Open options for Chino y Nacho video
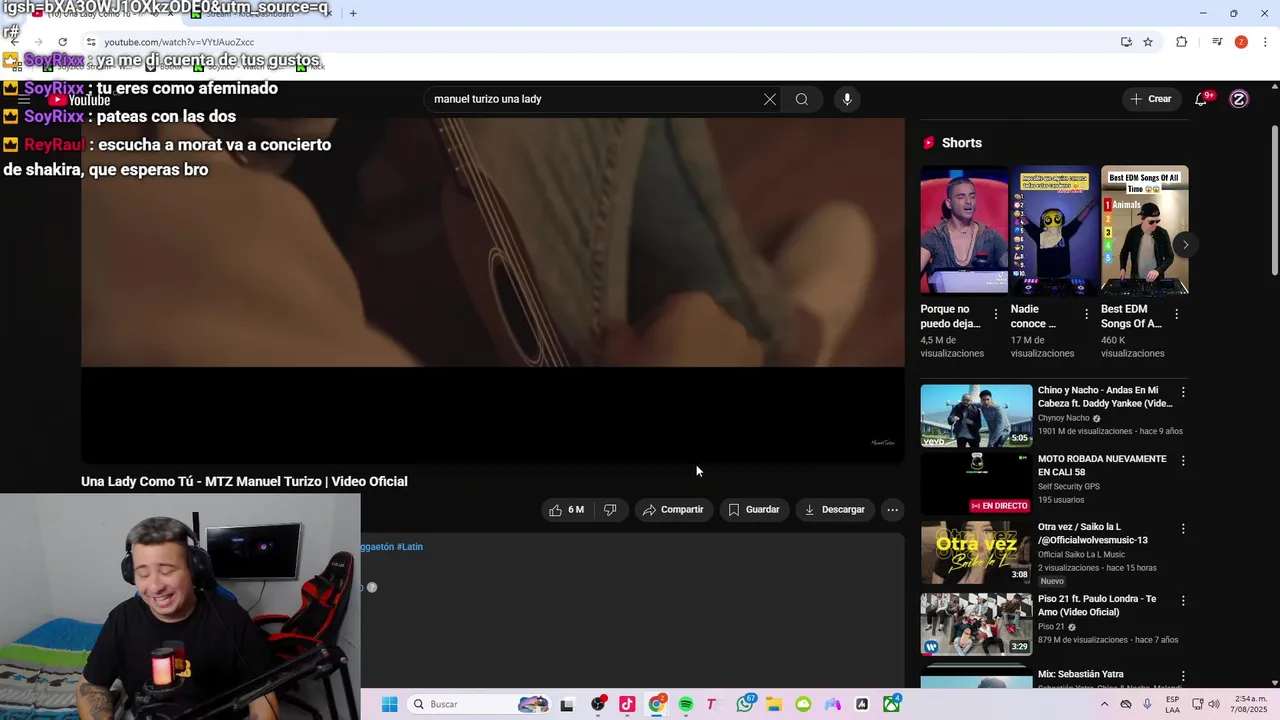1280x720 pixels. click(x=1183, y=392)
